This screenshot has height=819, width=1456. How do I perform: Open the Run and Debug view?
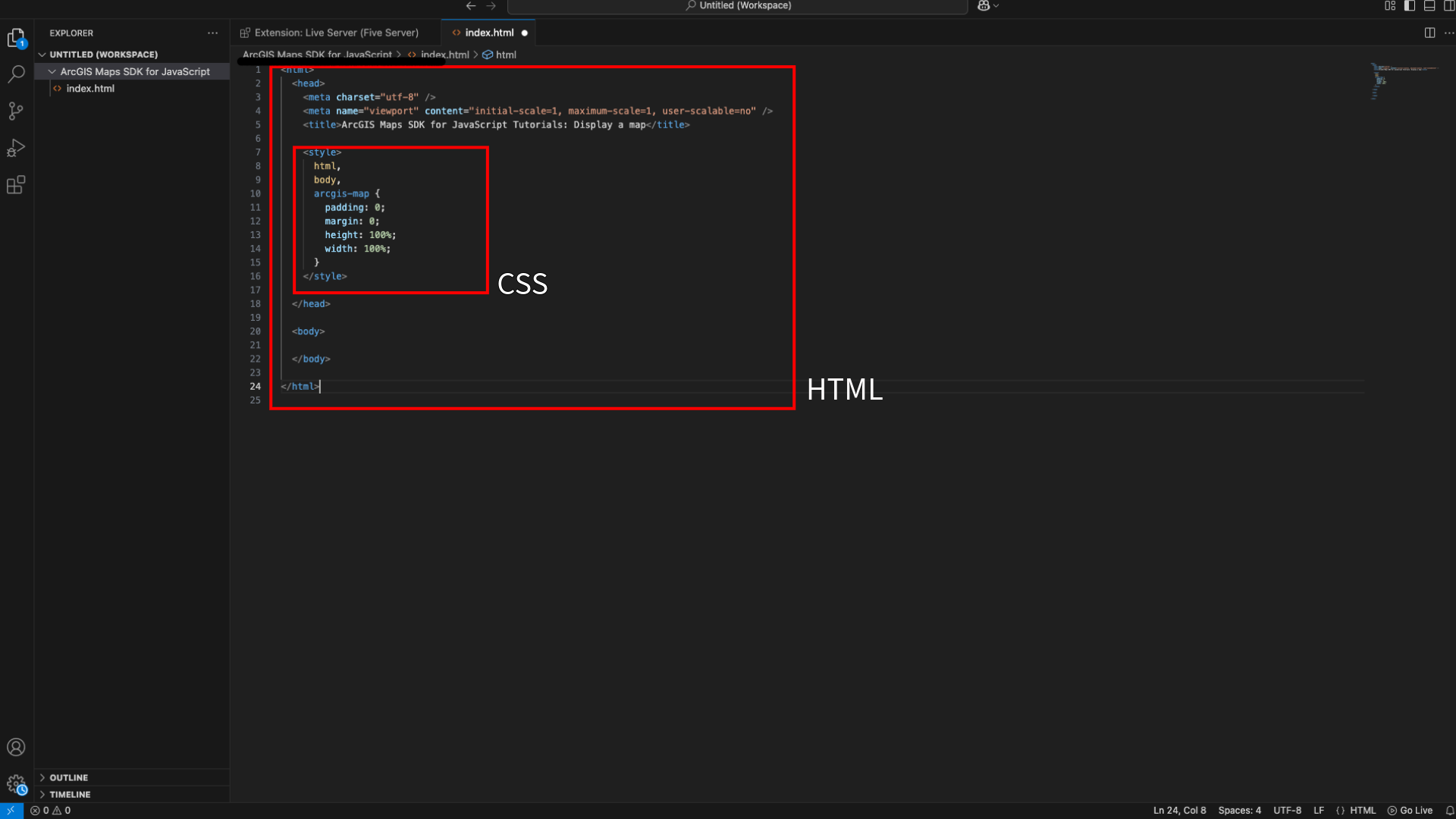tap(16, 148)
